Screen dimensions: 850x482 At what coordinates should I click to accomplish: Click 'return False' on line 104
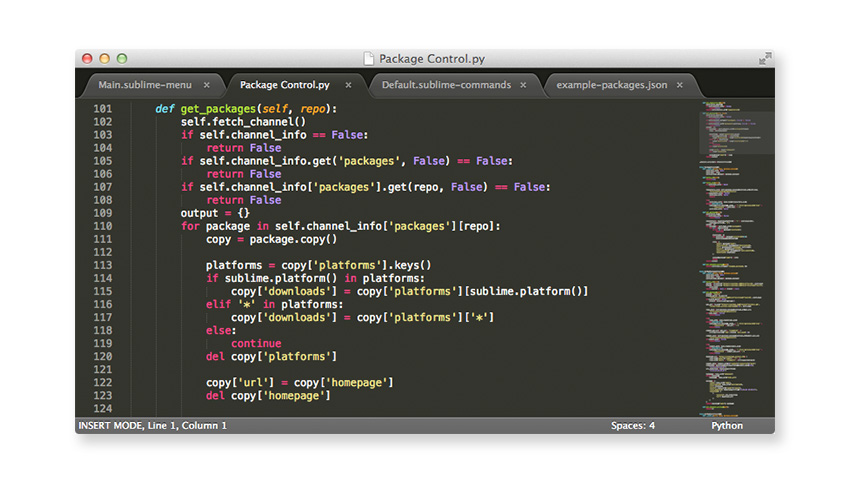(x=243, y=148)
